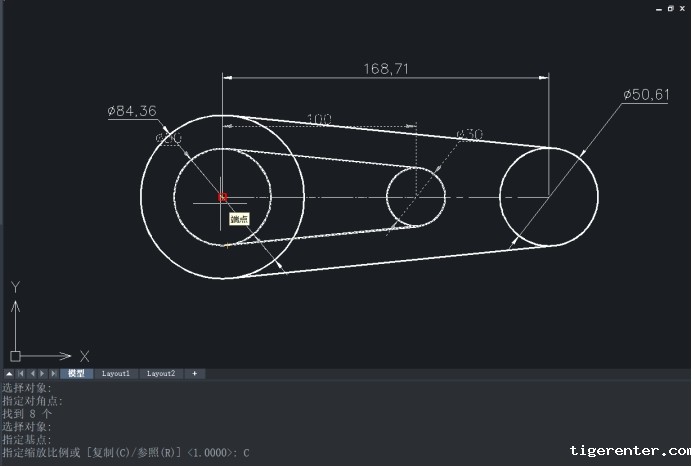Switch to the 模型 tab

pos(76,374)
